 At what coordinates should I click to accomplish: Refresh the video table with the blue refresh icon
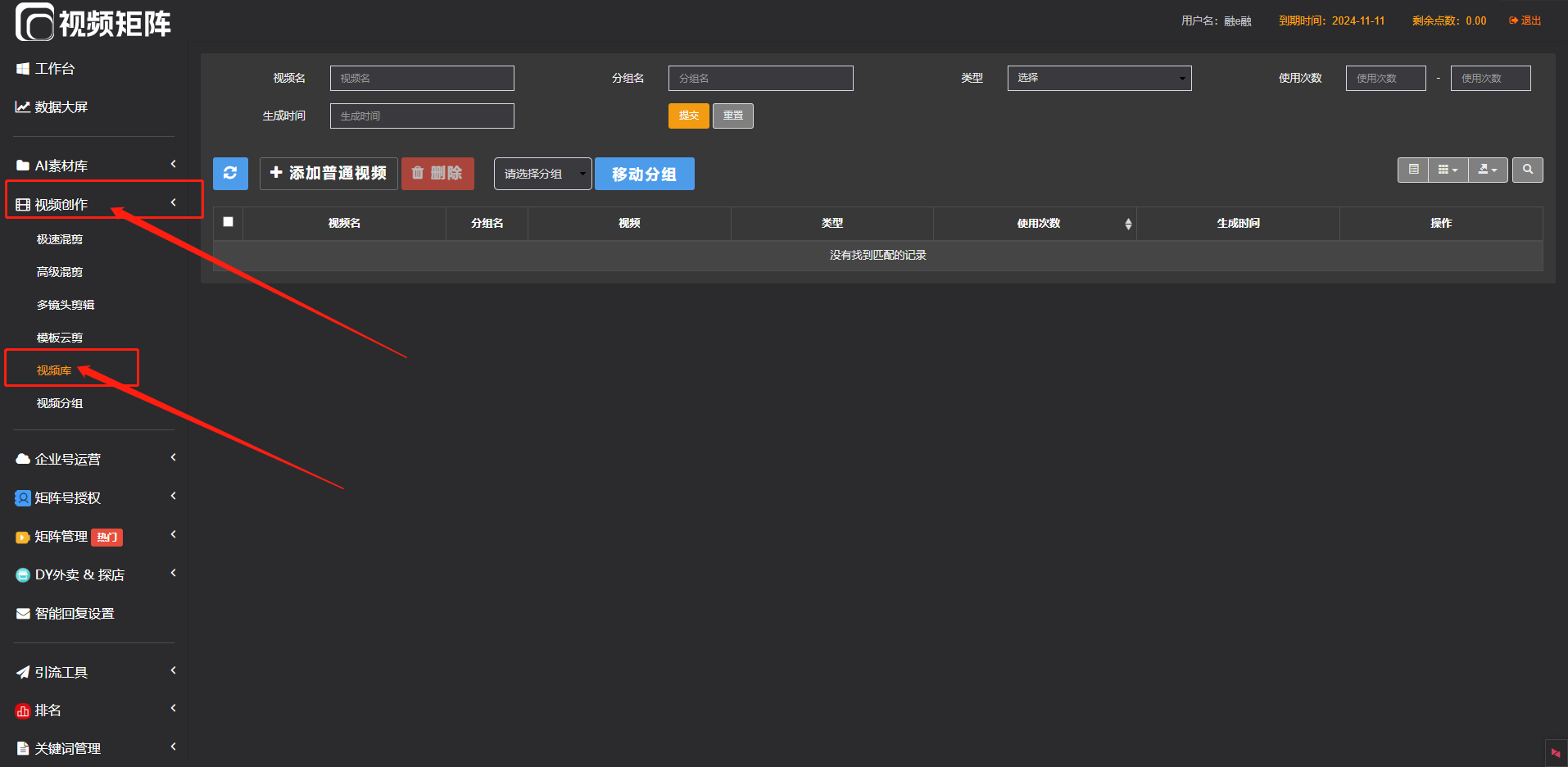click(x=230, y=174)
